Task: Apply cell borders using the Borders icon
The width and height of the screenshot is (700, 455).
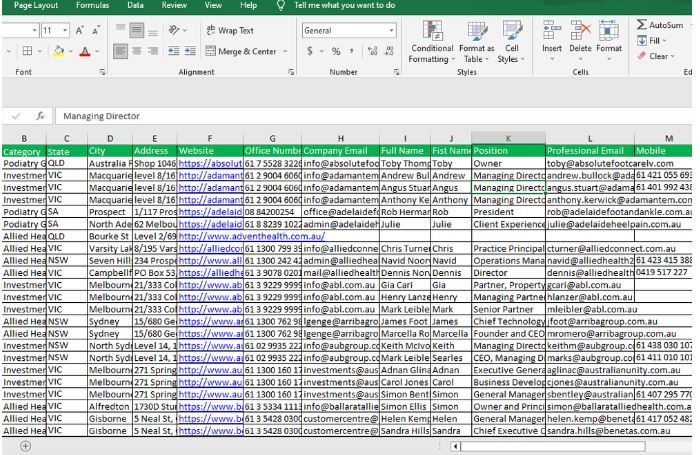Action: coord(27,51)
